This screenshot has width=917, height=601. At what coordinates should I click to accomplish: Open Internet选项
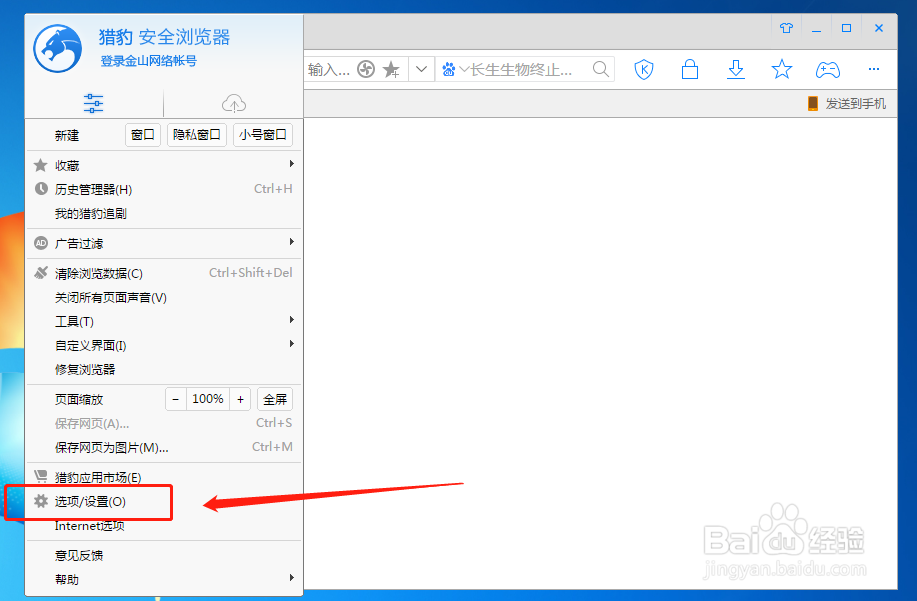(164, 526)
